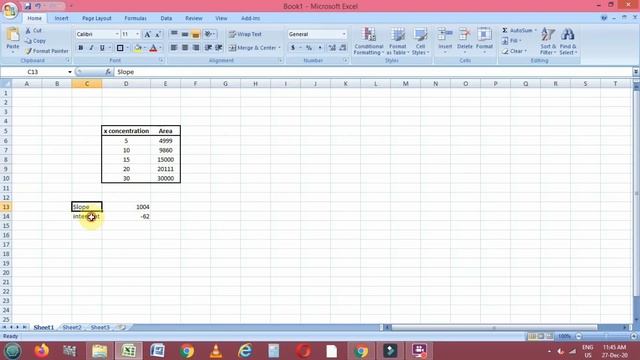Open the Calibri font name dropdown
Image resolution: width=640 pixels, height=360 pixels.
point(117,34)
